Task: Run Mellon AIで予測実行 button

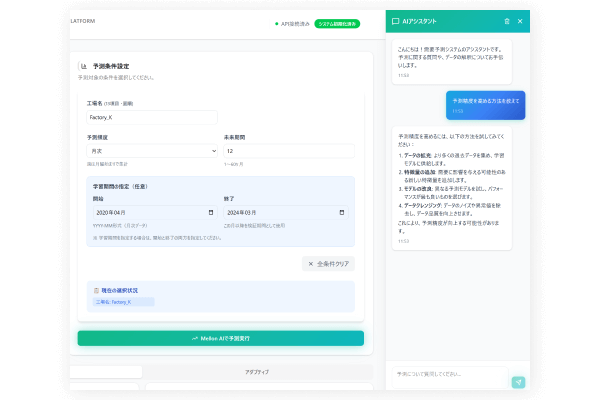Action: (220, 338)
